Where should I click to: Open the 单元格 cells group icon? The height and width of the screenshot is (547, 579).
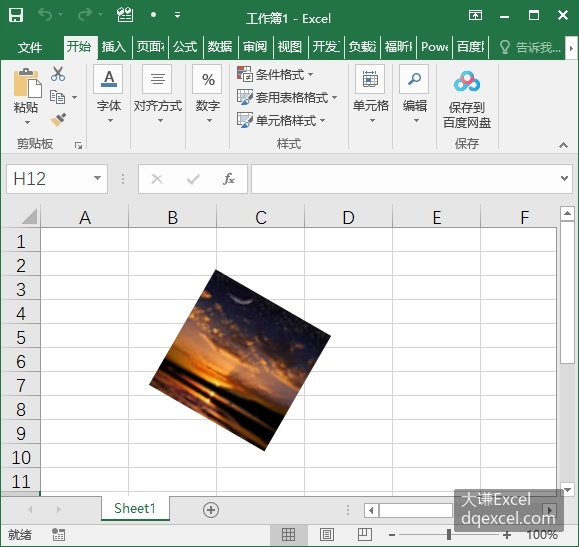point(370,79)
